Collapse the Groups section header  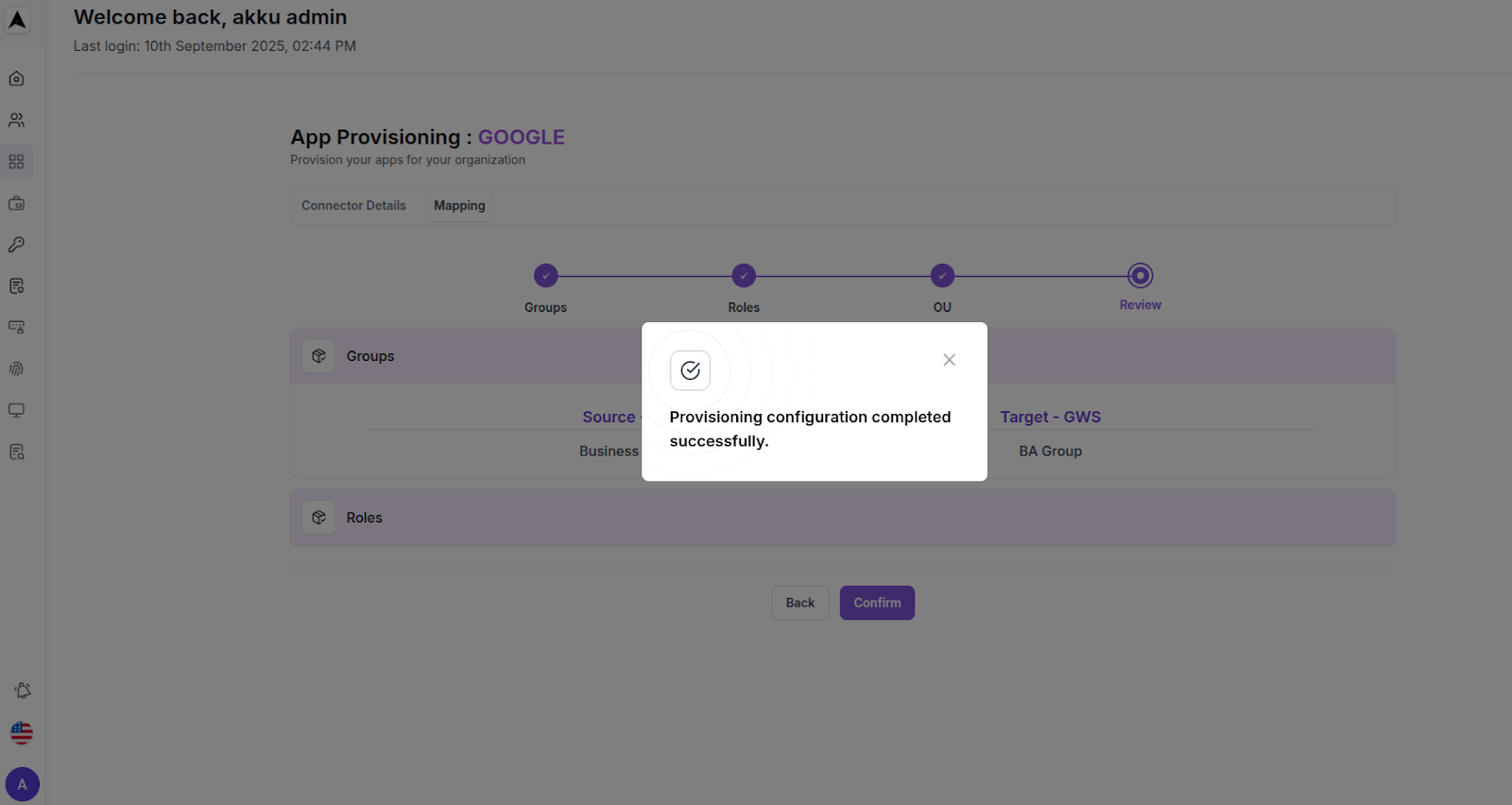843,356
